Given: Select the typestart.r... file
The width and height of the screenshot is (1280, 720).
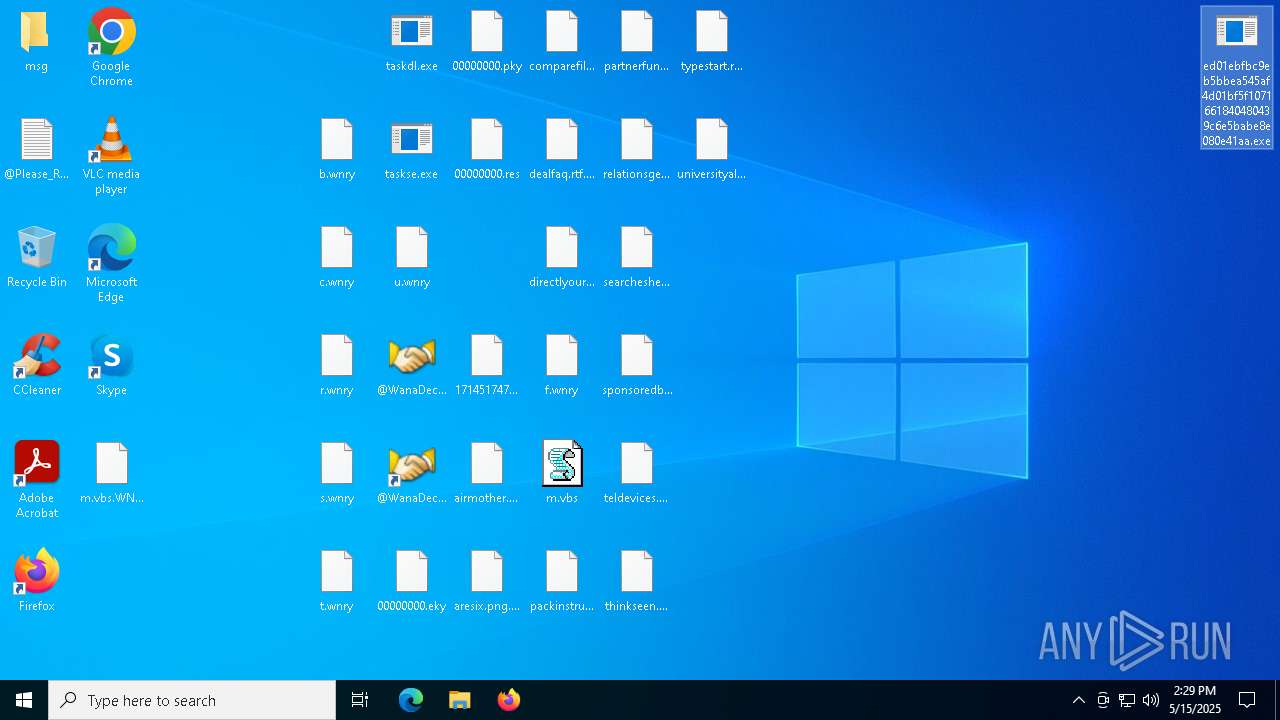Looking at the screenshot, I should click(x=711, y=42).
